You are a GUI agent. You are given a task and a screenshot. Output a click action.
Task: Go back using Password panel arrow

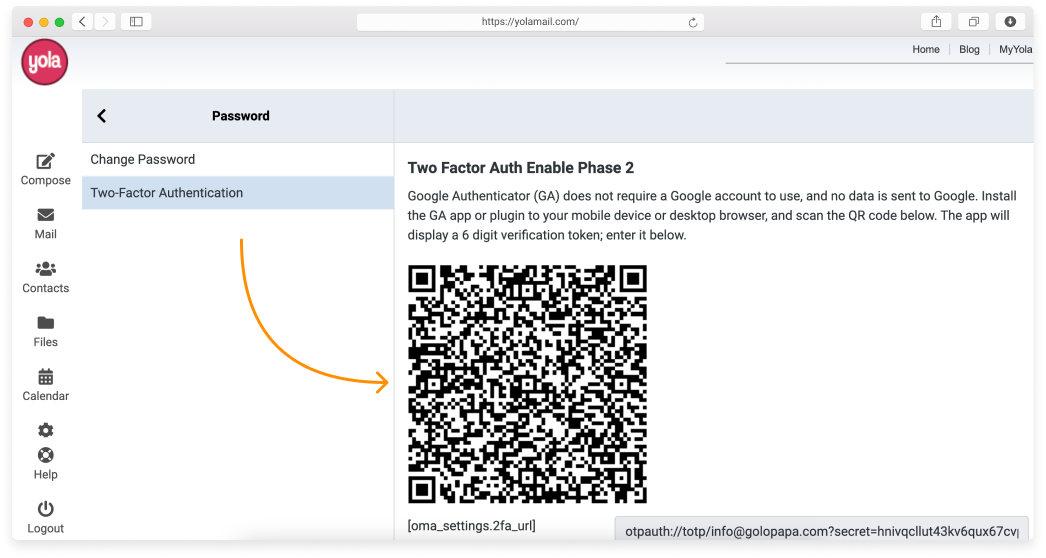click(x=101, y=116)
